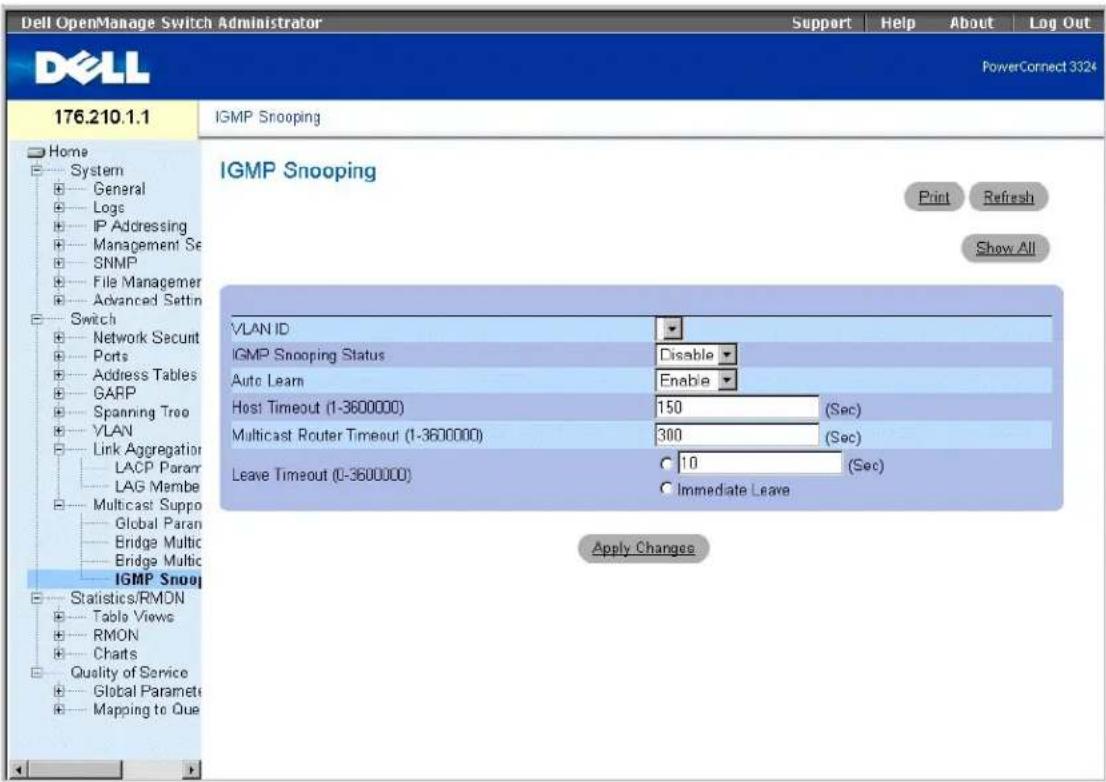Click the Show All button
The height and width of the screenshot is (782, 1106).
pyautogui.click(x=1005, y=248)
